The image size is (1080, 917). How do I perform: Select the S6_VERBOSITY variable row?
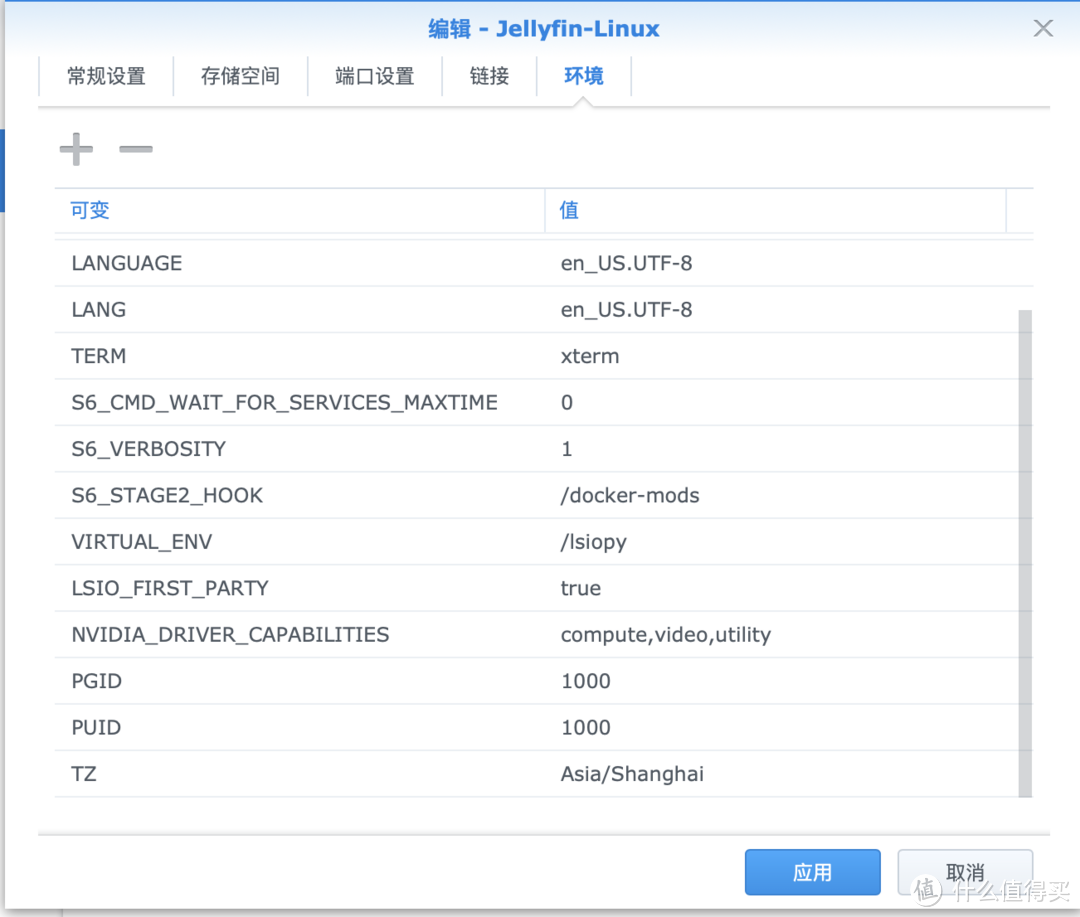tap(300, 448)
